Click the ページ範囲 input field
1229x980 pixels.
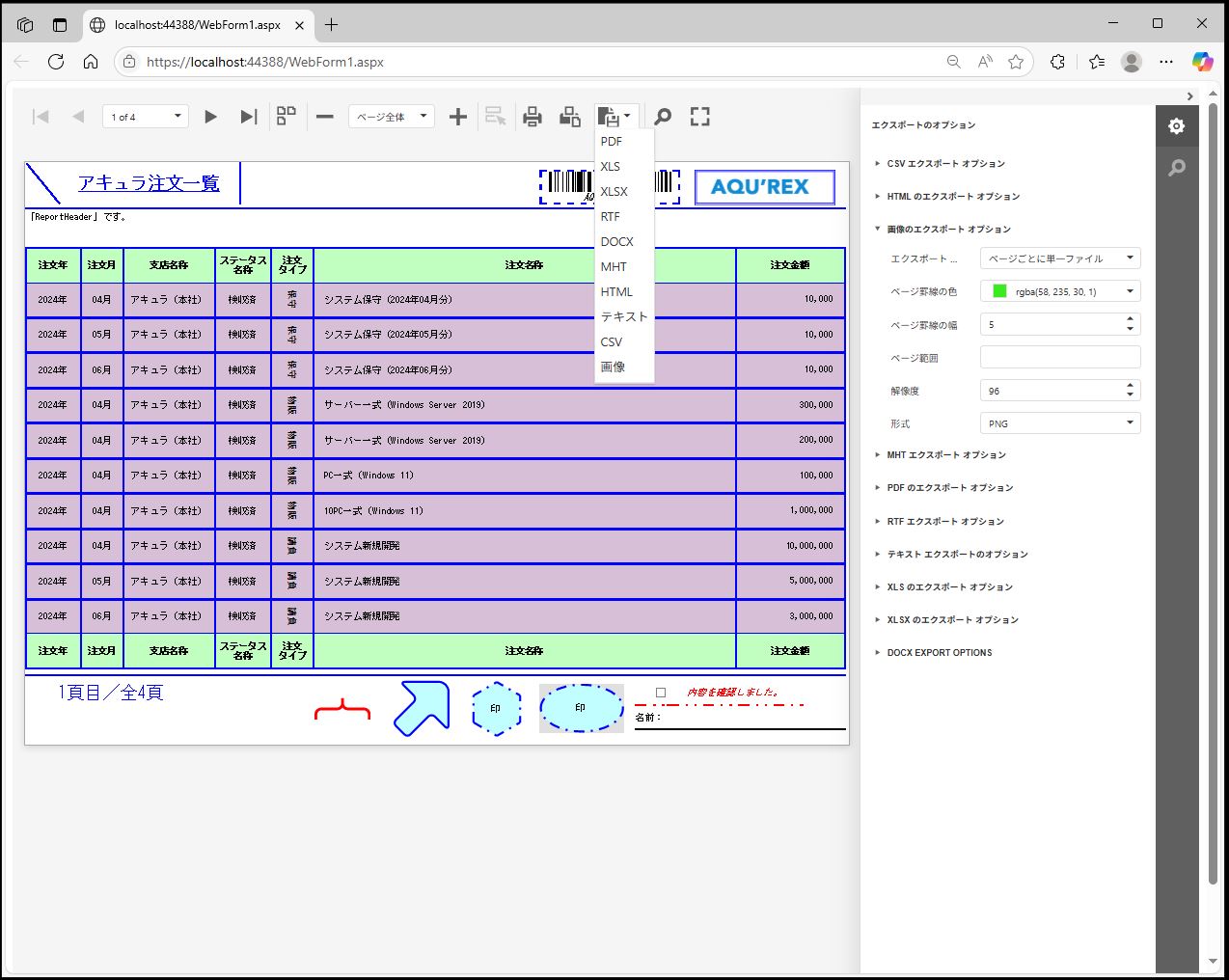[1059, 358]
